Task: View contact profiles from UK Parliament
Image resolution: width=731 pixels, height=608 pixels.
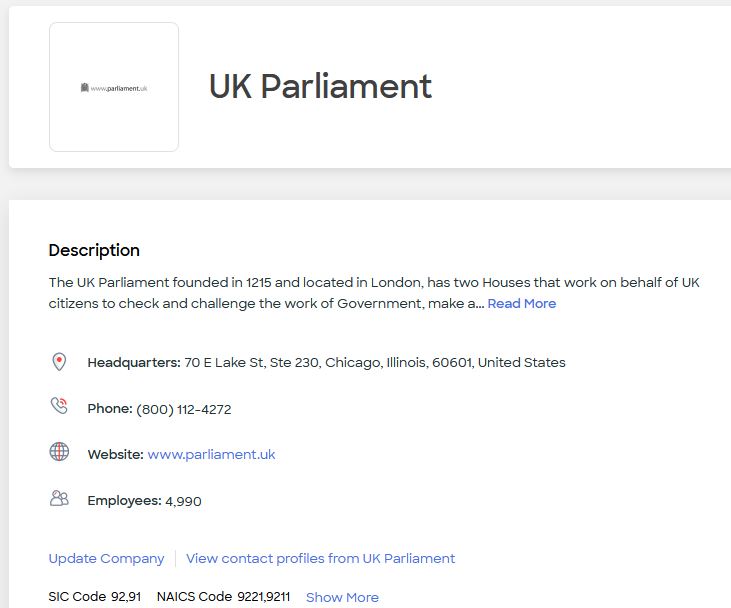Action: pos(320,558)
